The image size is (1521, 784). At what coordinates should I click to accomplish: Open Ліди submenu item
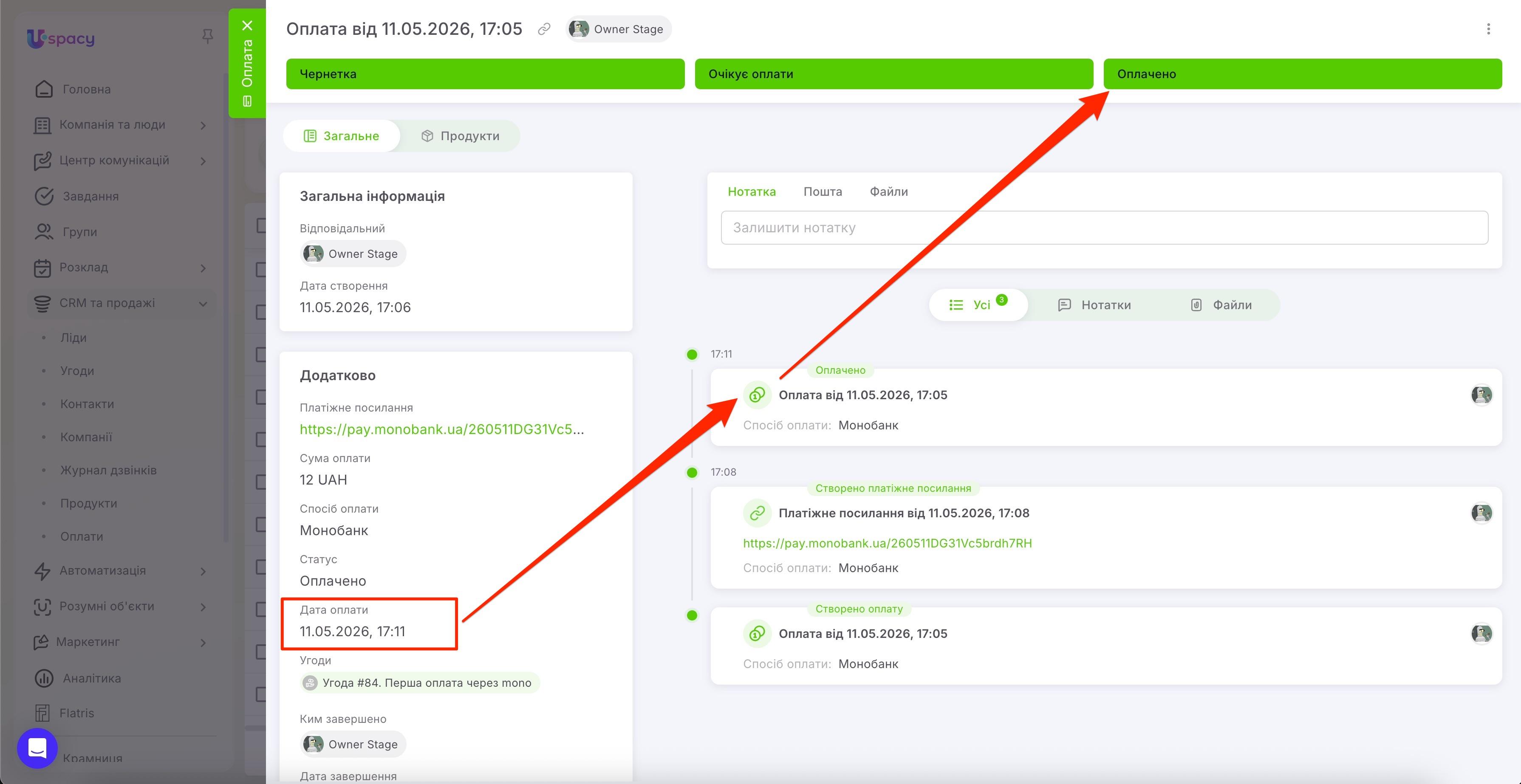[73, 338]
